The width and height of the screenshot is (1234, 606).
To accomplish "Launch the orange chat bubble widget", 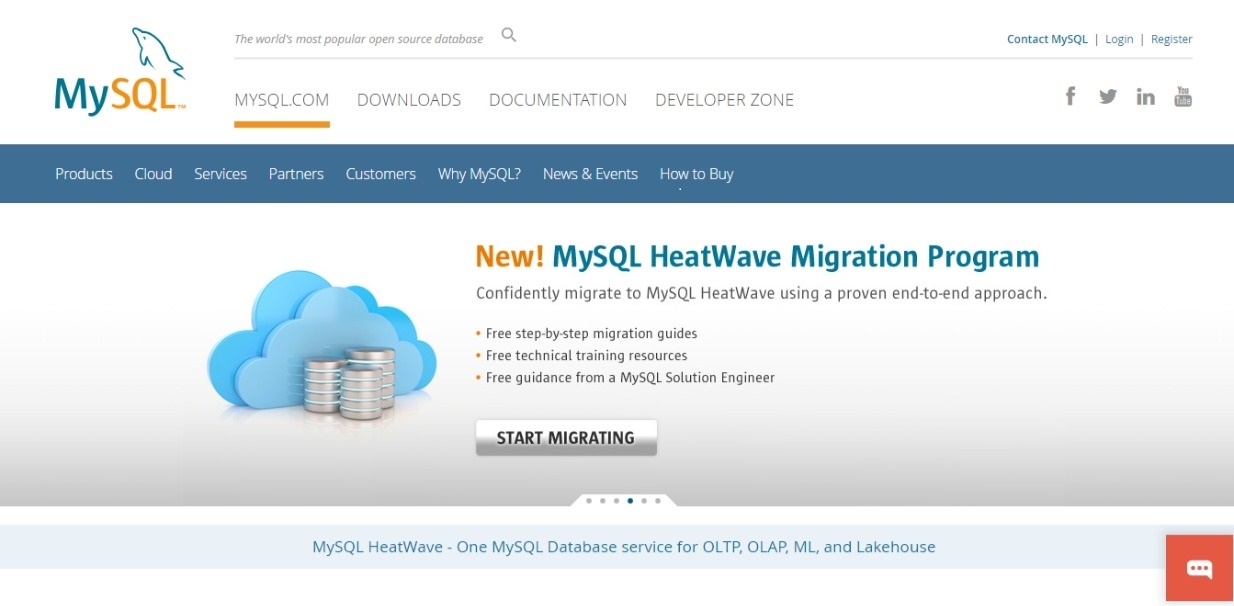I will click(x=1199, y=568).
